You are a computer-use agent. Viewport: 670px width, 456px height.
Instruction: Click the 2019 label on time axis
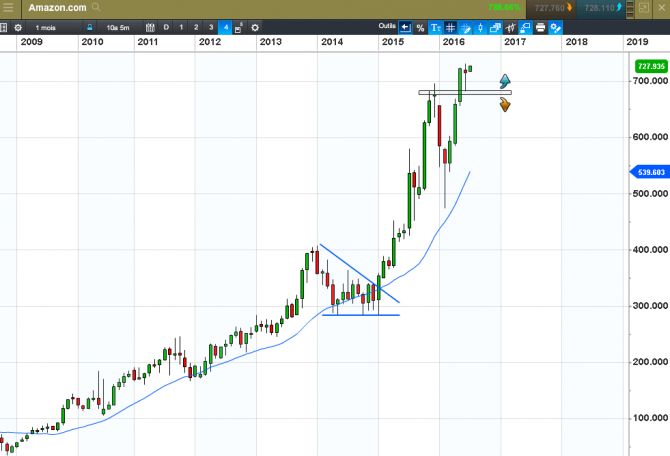click(x=637, y=42)
